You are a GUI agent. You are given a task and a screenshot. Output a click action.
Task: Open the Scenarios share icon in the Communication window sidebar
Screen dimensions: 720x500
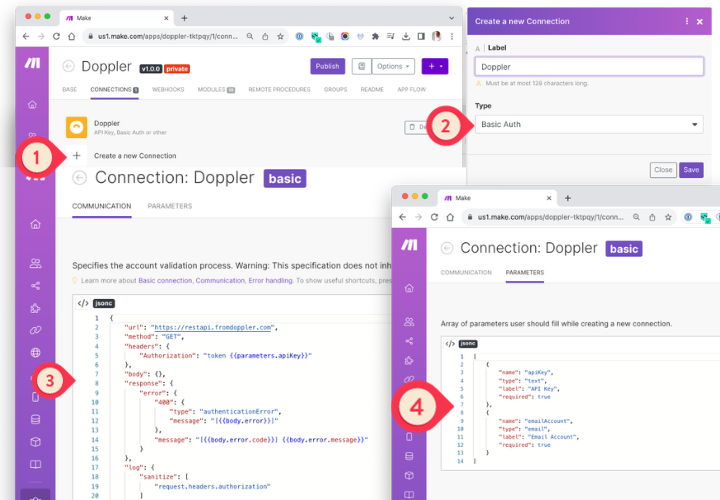pyautogui.click(x=35, y=286)
